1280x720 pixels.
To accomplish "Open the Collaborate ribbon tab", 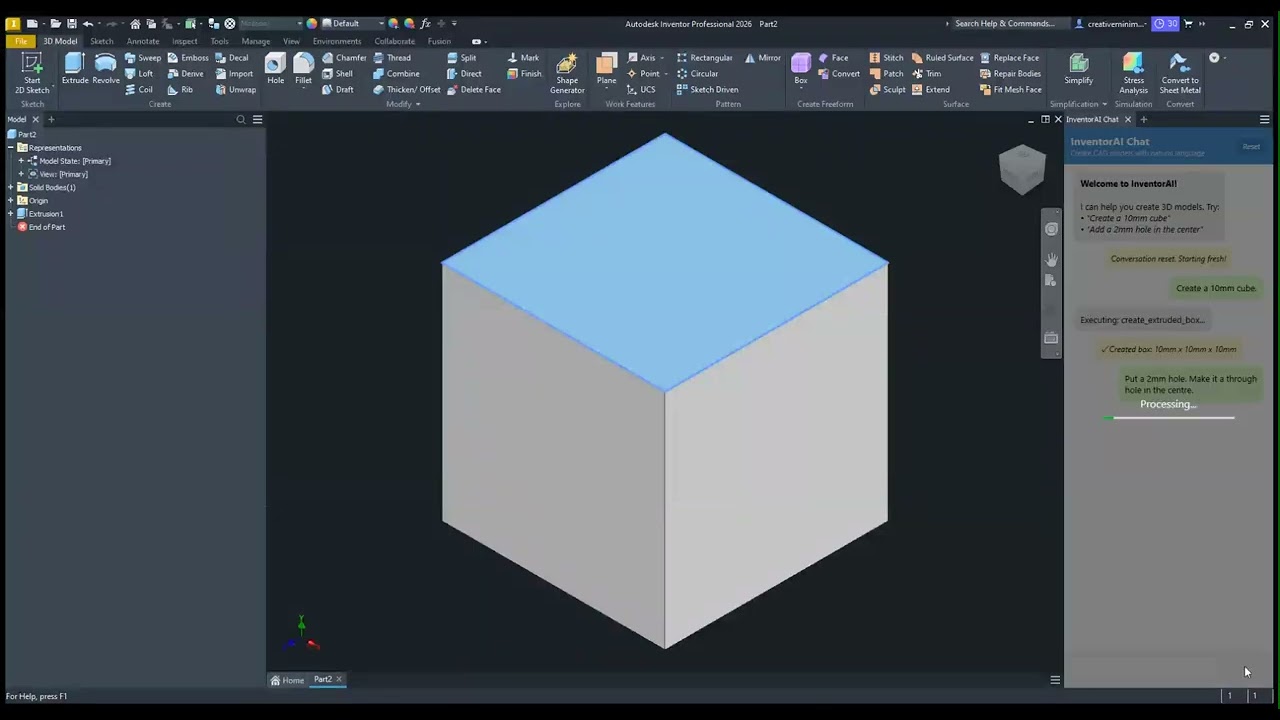I will click(x=394, y=42).
